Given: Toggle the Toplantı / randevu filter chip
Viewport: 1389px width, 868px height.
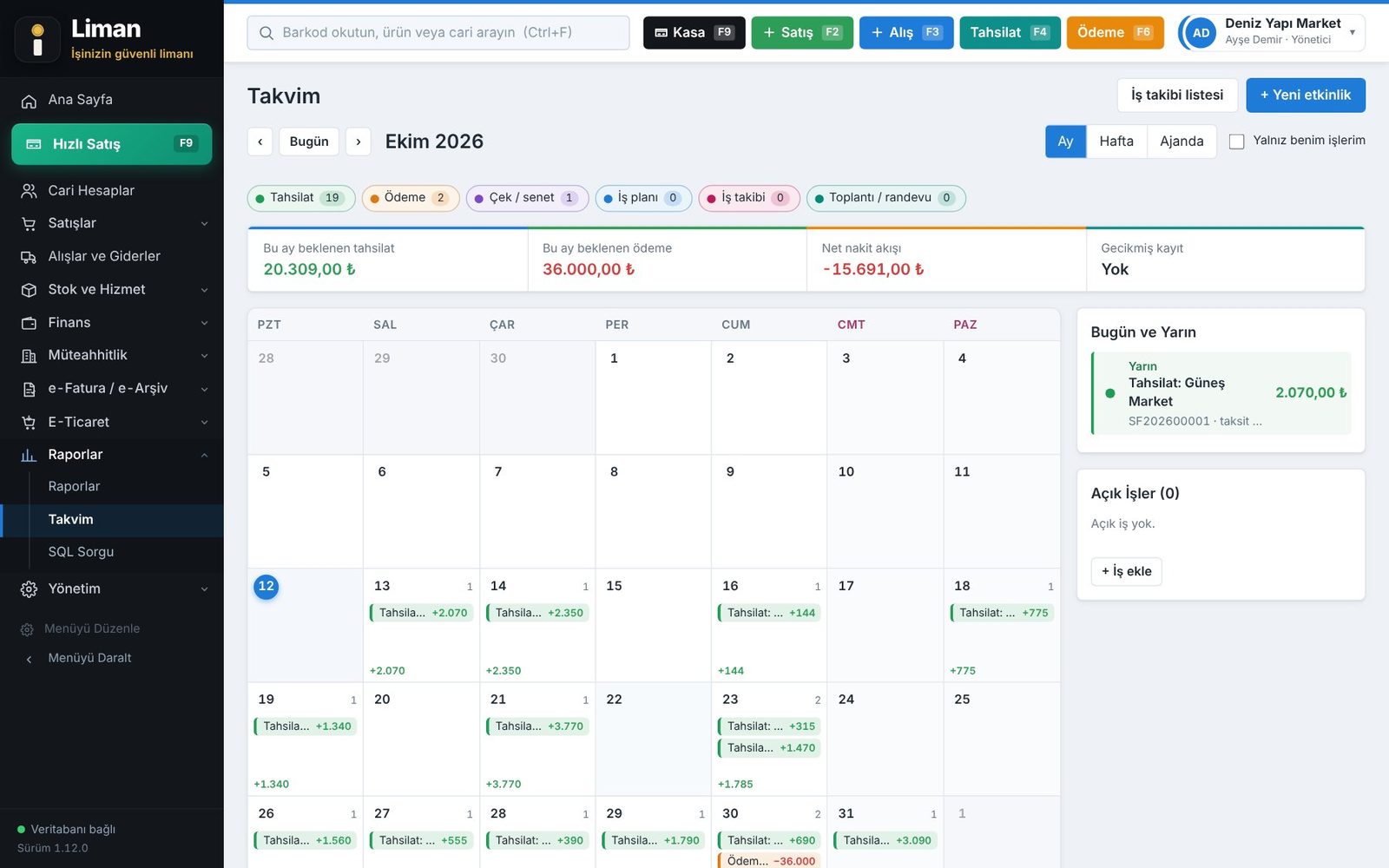Looking at the screenshot, I should (x=886, y=198).
